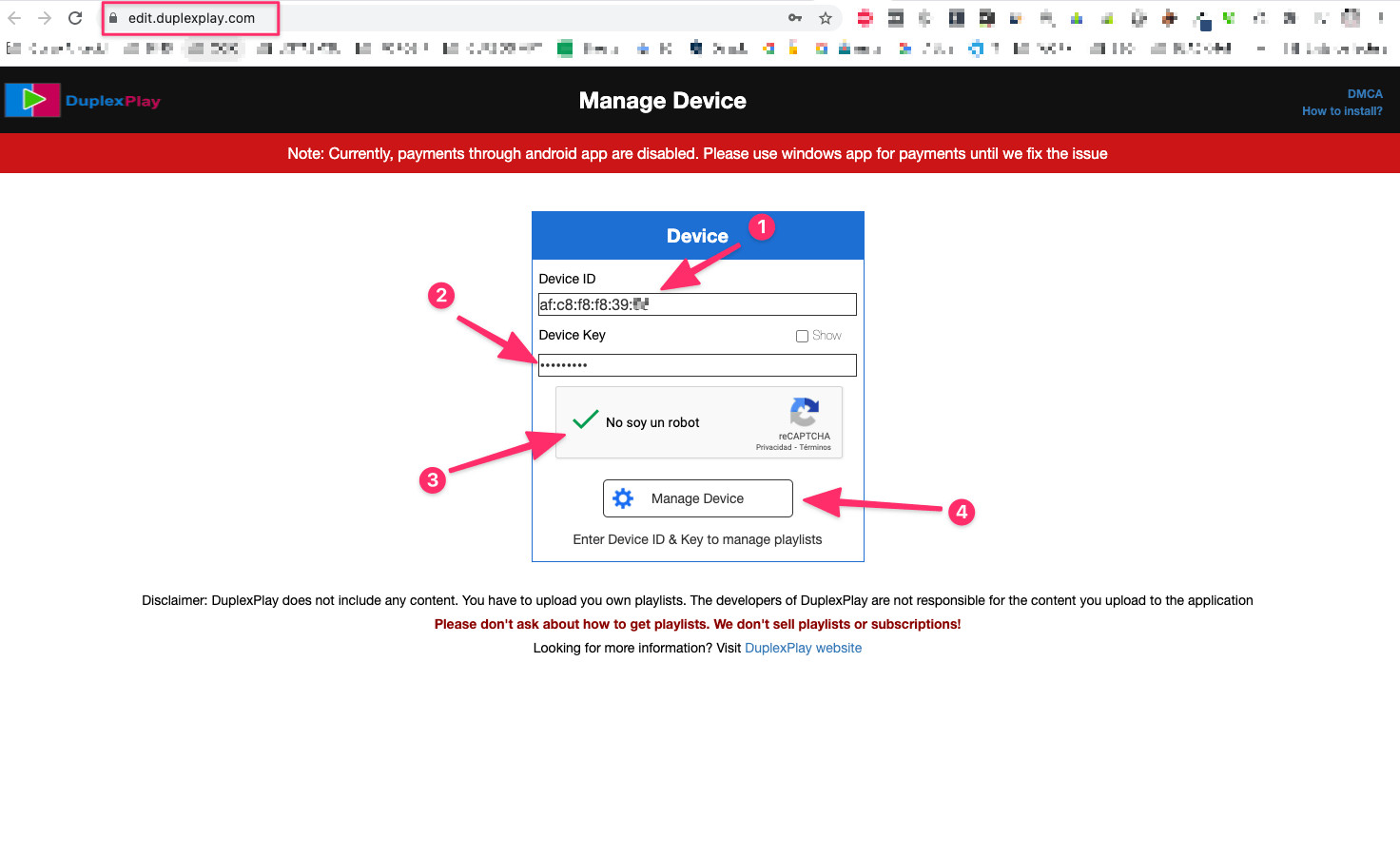The image size is (1400, 857).
Task: Toggle the Show device key checkbox
Action: click(802, 336)
